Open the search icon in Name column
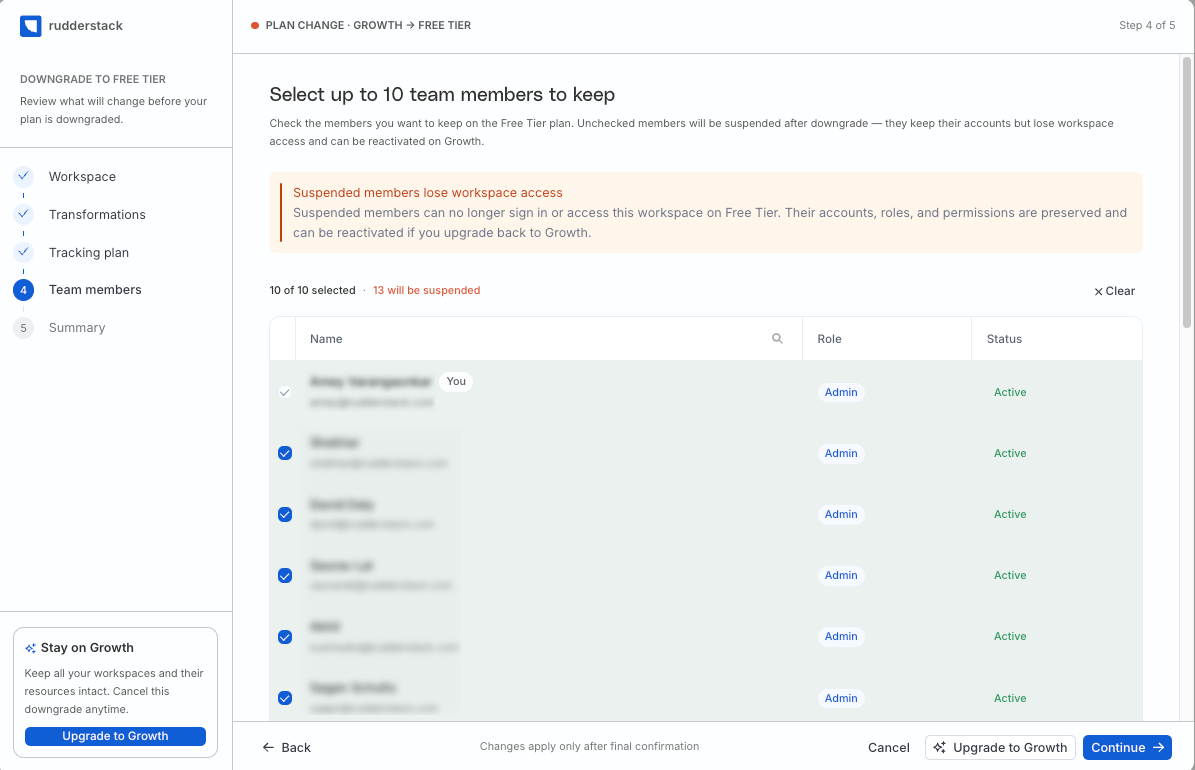The image size is (1195, 770). [x=777, y=338]
